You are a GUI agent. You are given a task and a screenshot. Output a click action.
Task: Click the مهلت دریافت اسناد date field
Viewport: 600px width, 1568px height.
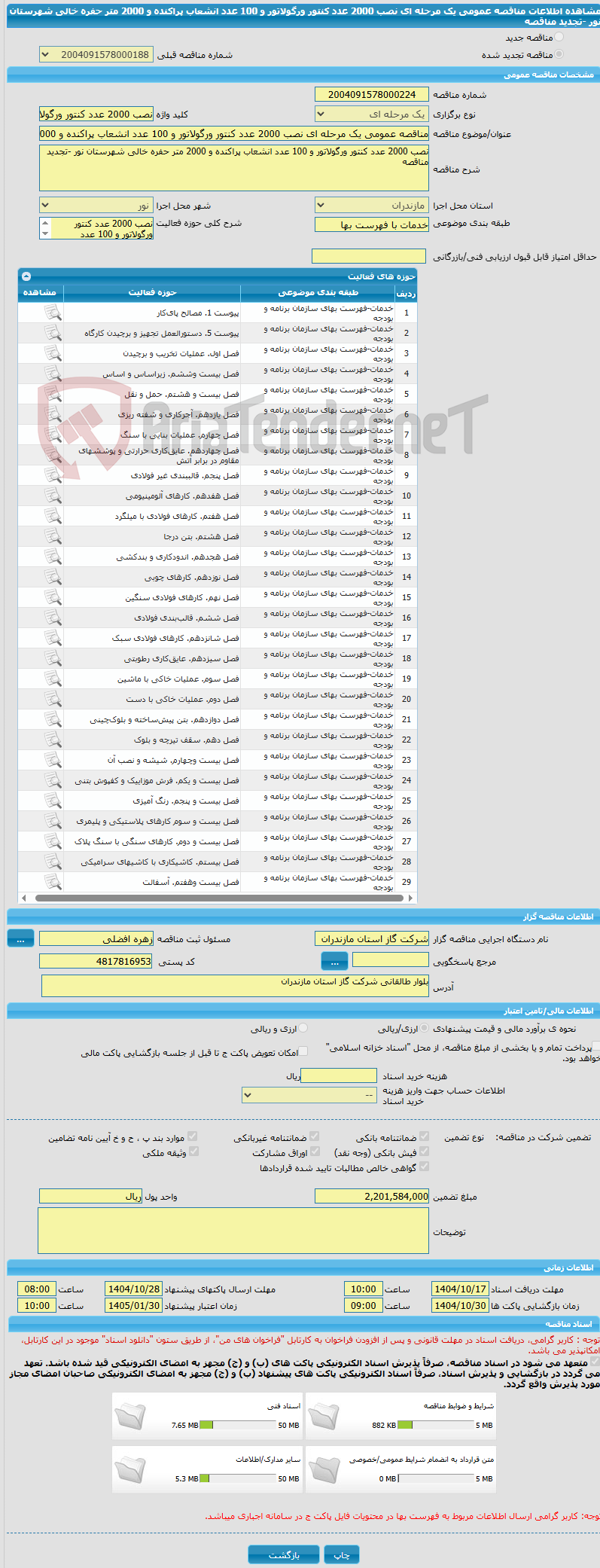pos(461,1289)
